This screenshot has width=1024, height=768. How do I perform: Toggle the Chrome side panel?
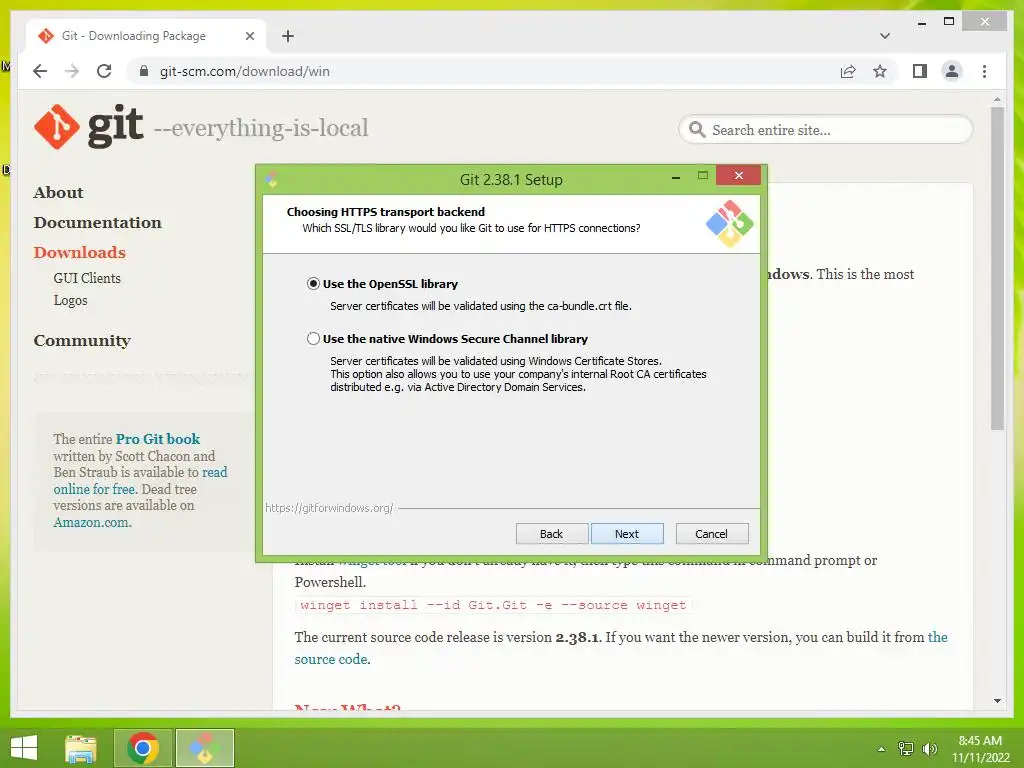point(920,71)
